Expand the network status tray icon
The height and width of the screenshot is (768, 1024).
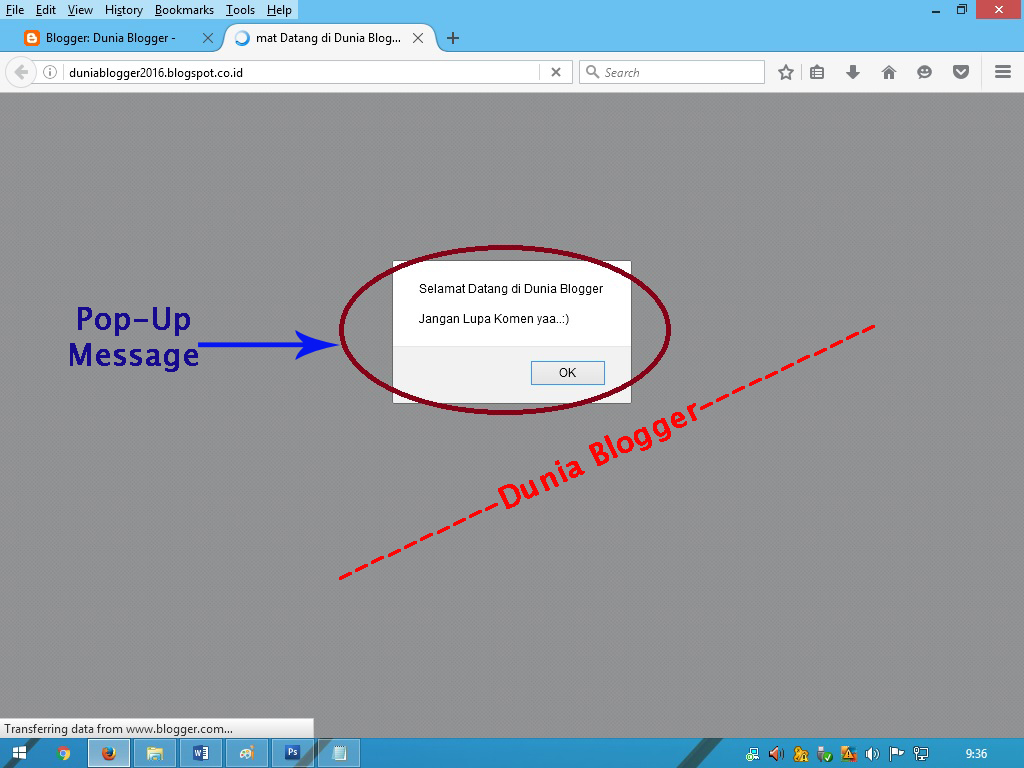tap(922, 754)
